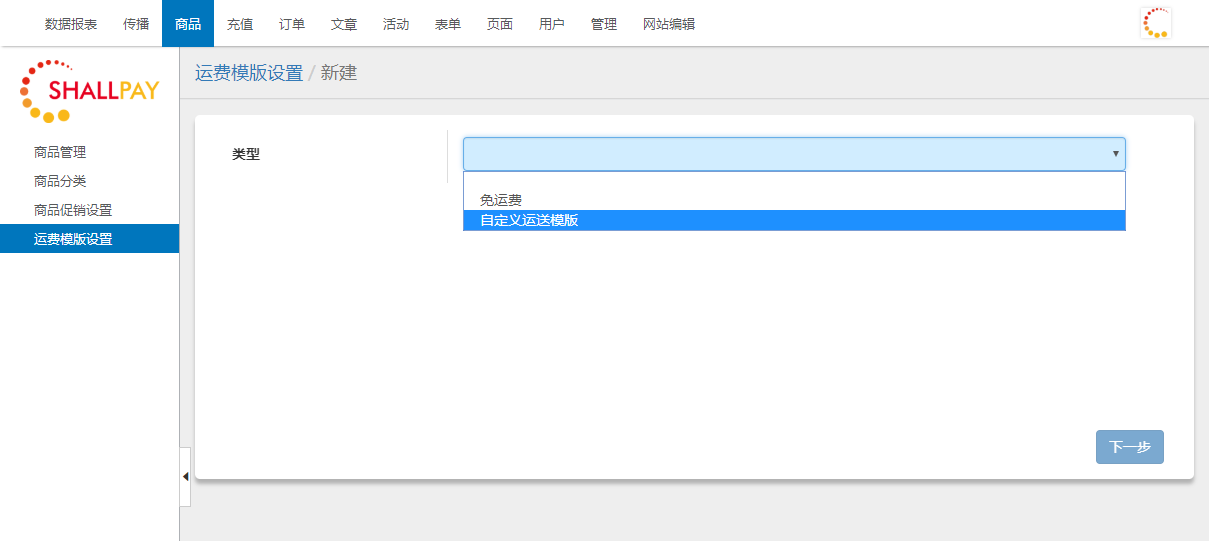The image size is (1209, 541).
Task: Click the 下一步 button
Action: 1129,447
